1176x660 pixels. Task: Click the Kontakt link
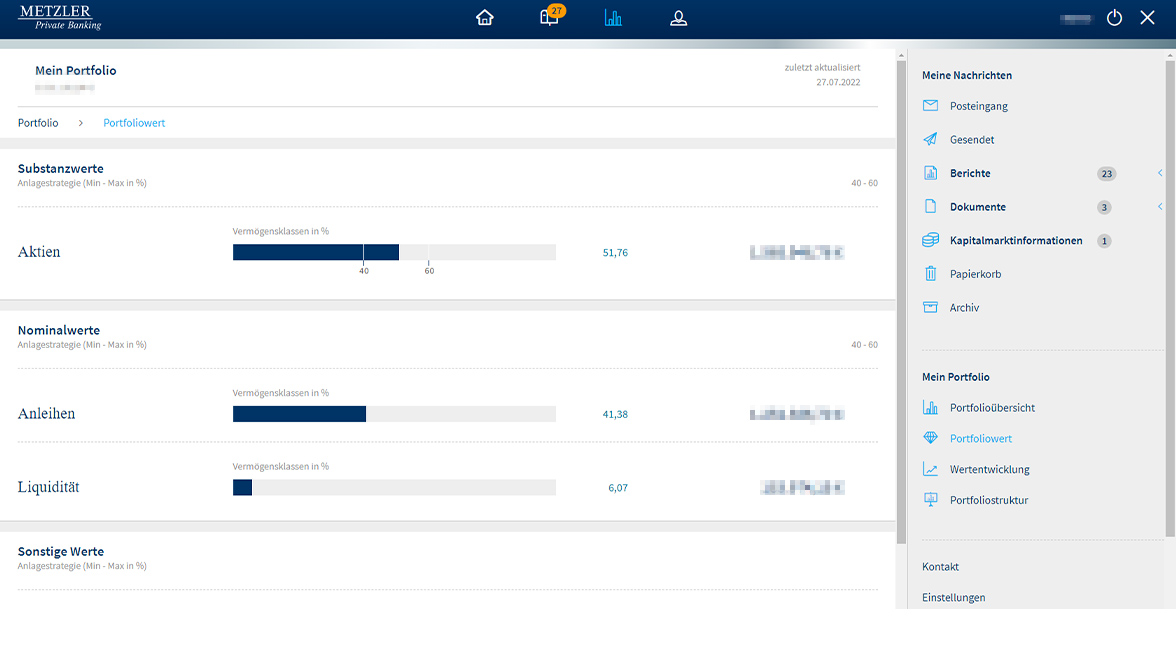(940, 567)
